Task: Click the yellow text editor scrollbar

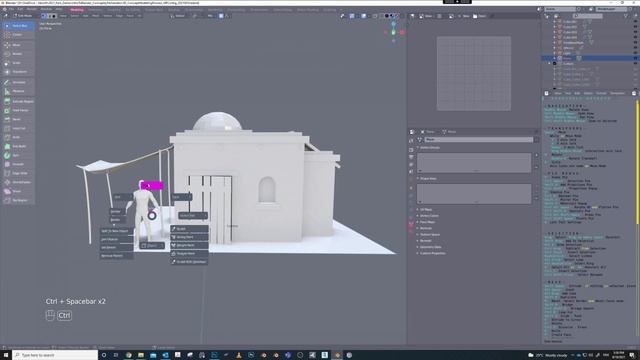Action: [x=637, y=162]
